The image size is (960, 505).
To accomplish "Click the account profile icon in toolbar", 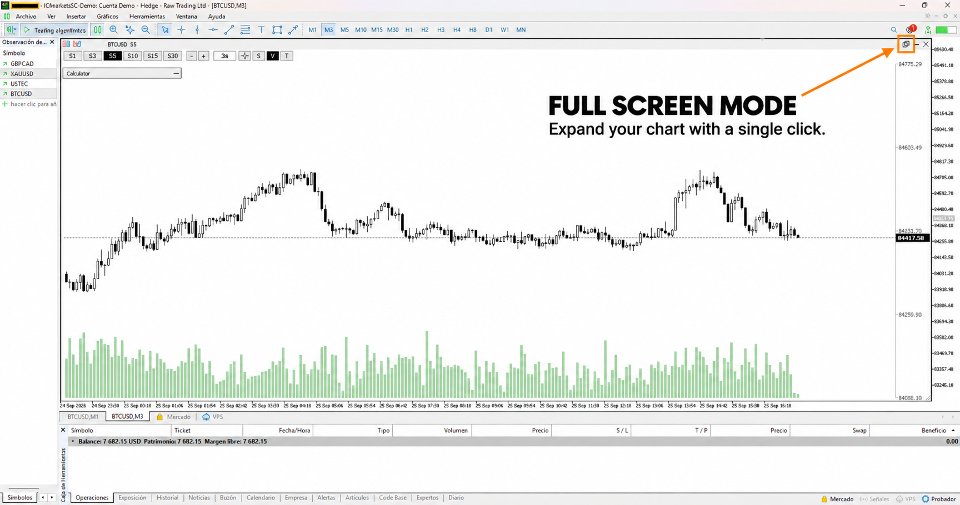I will pos(928,29).
